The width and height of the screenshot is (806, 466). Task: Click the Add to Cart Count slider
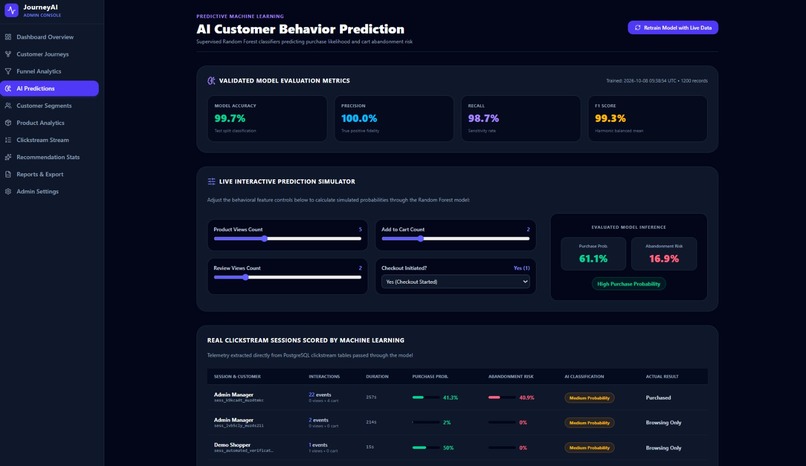[455, 238]
